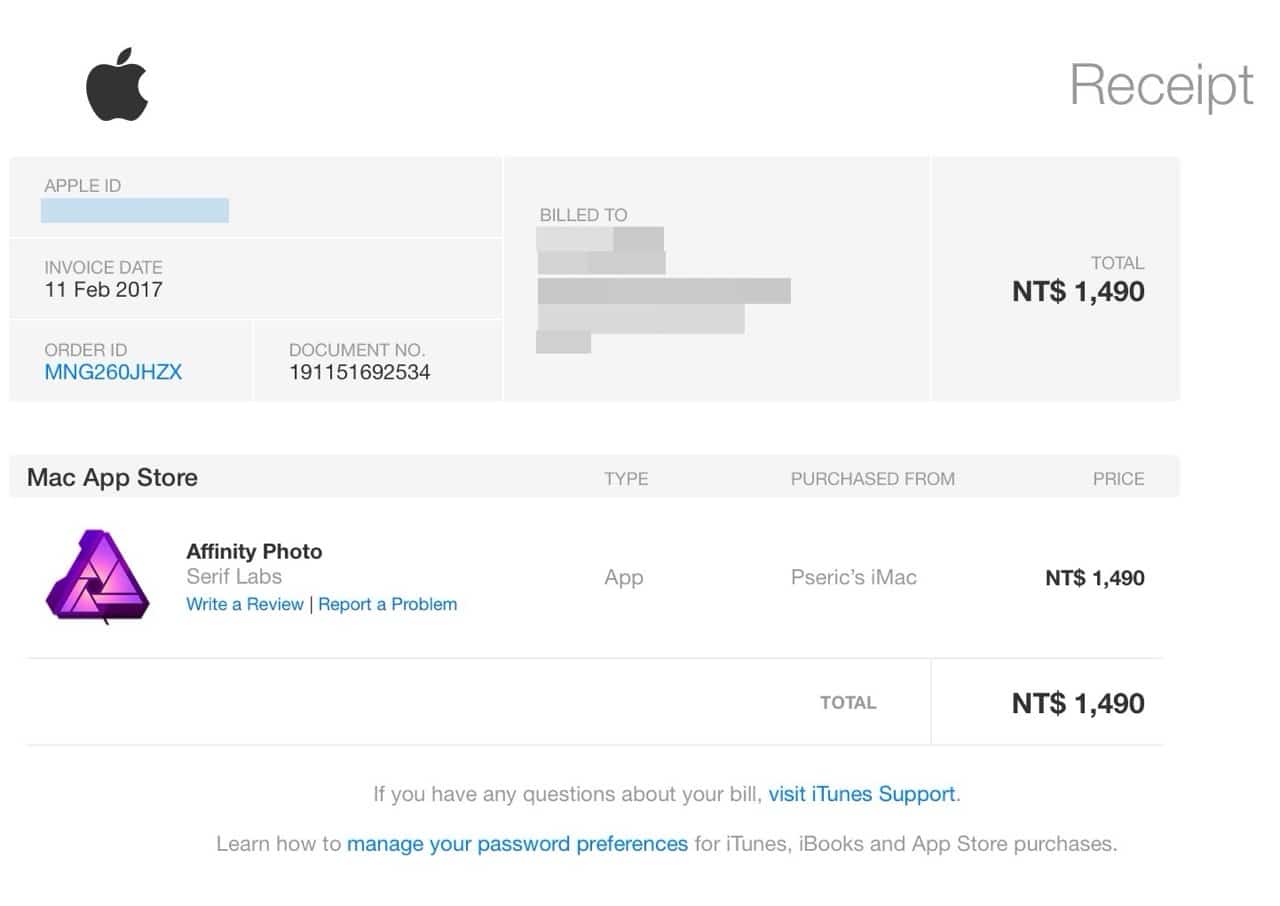The height and width of the screenshot is (906, 1280).
Task: Select the redacted Apple ID field
Action: (135, 211)
